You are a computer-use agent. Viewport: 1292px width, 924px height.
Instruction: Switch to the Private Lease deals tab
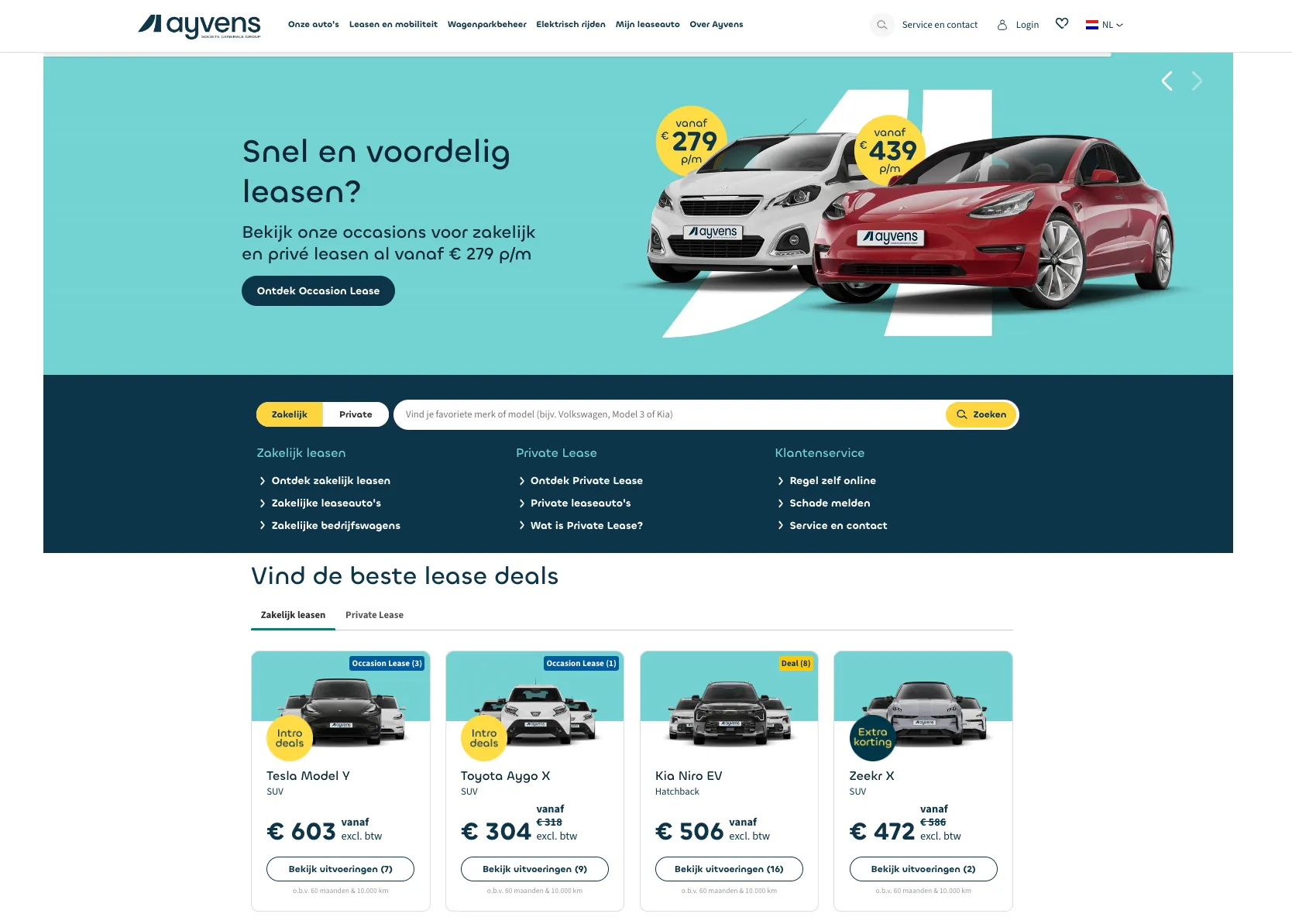(374, 615)
